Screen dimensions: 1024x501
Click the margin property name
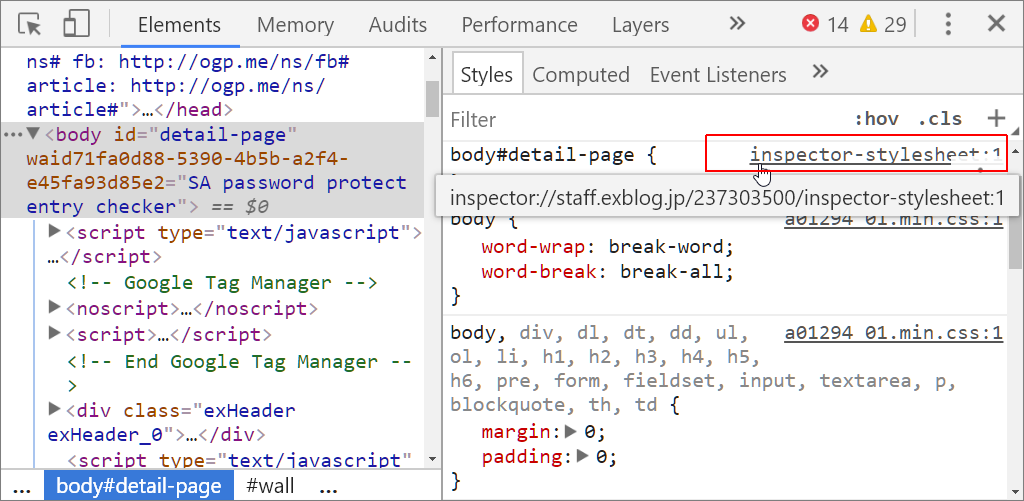516,432
